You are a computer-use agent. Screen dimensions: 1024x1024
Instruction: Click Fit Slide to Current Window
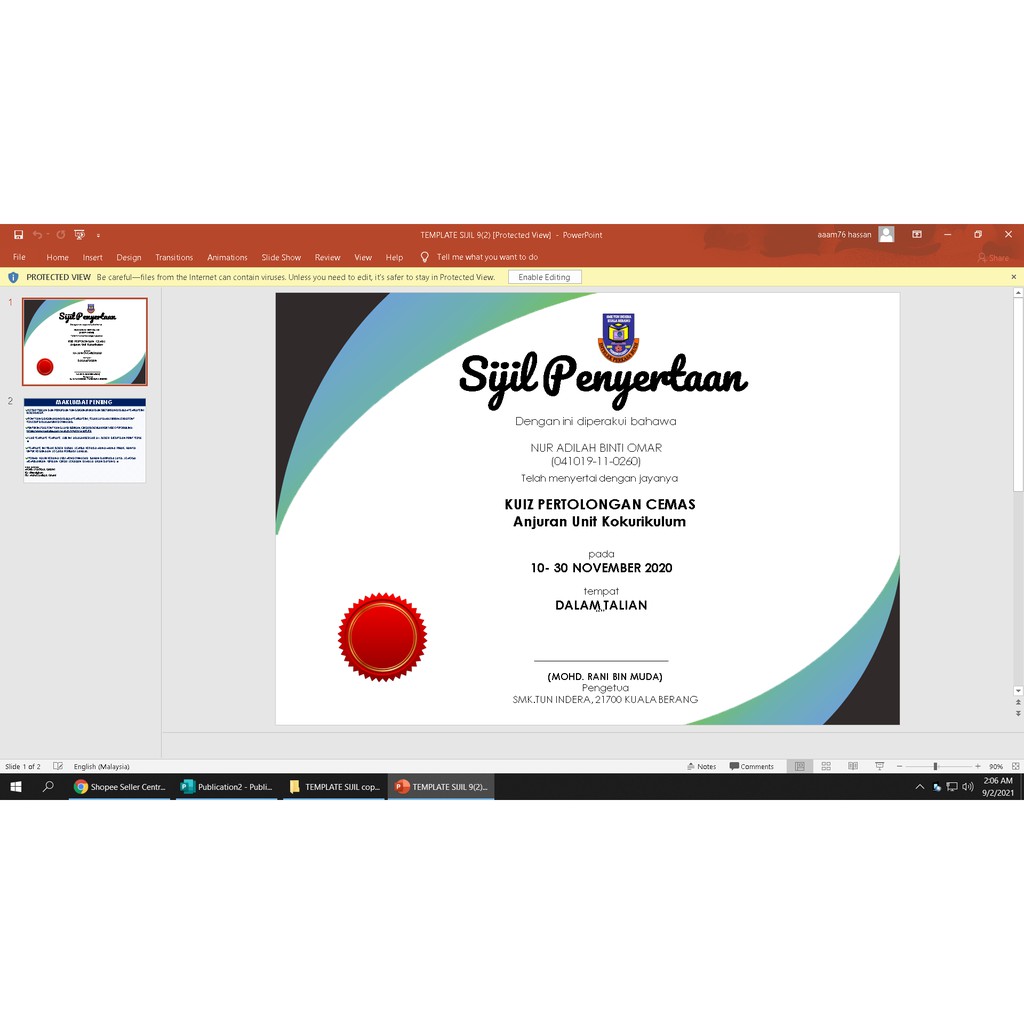[1014, 766]
